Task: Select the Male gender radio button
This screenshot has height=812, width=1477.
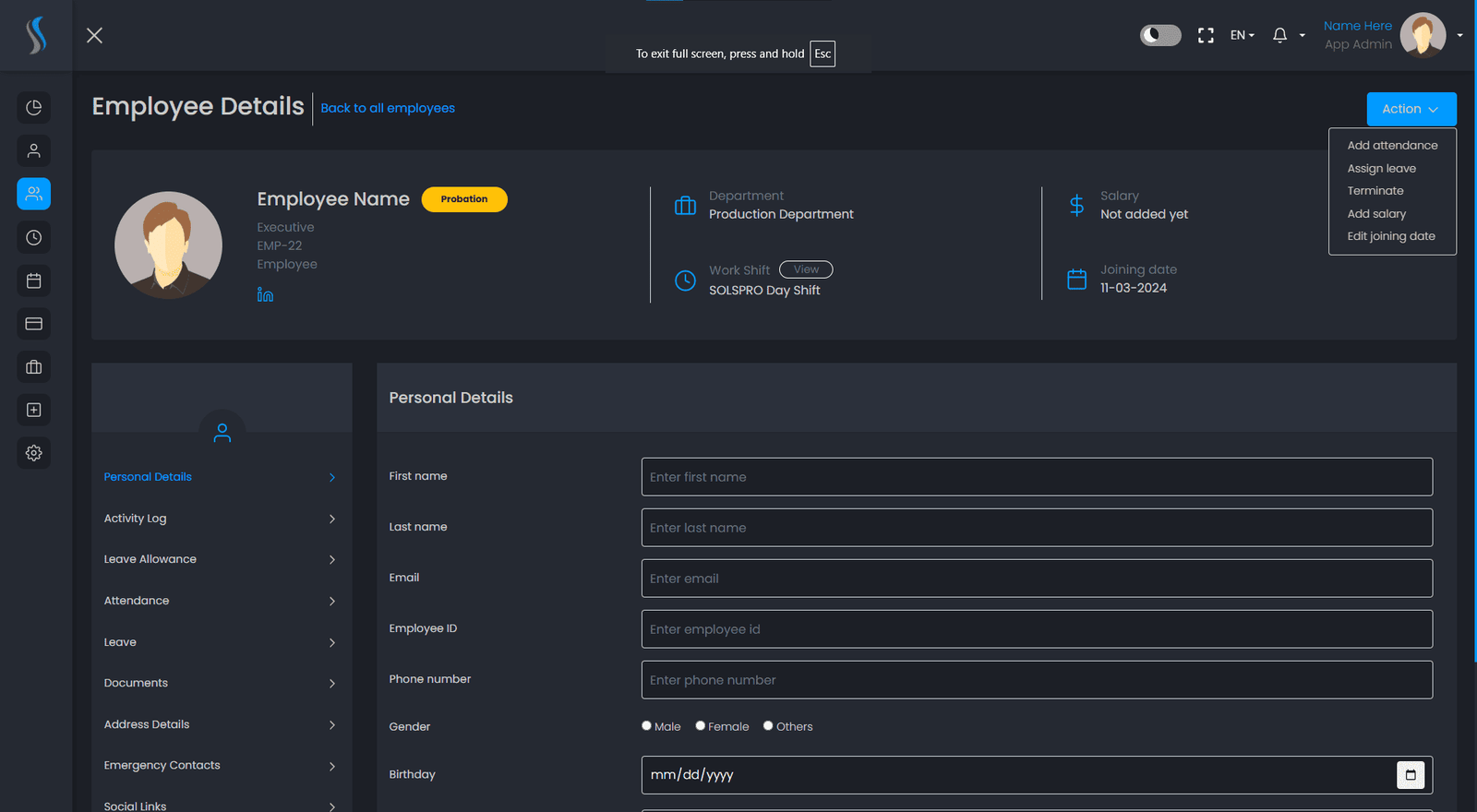Action: point(646,725)
